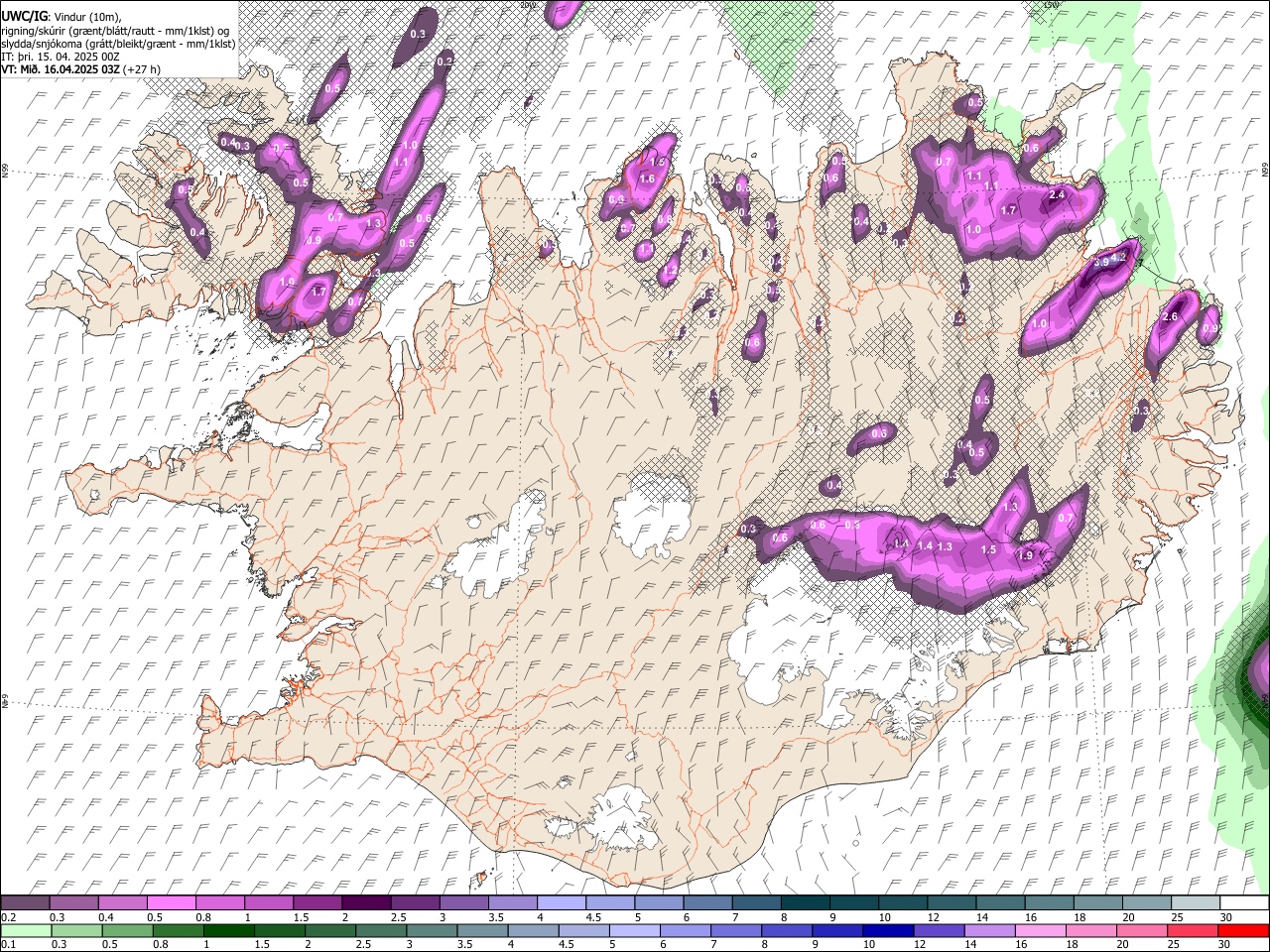Click the '3.9' snowfall value label

click(1100, 263)
